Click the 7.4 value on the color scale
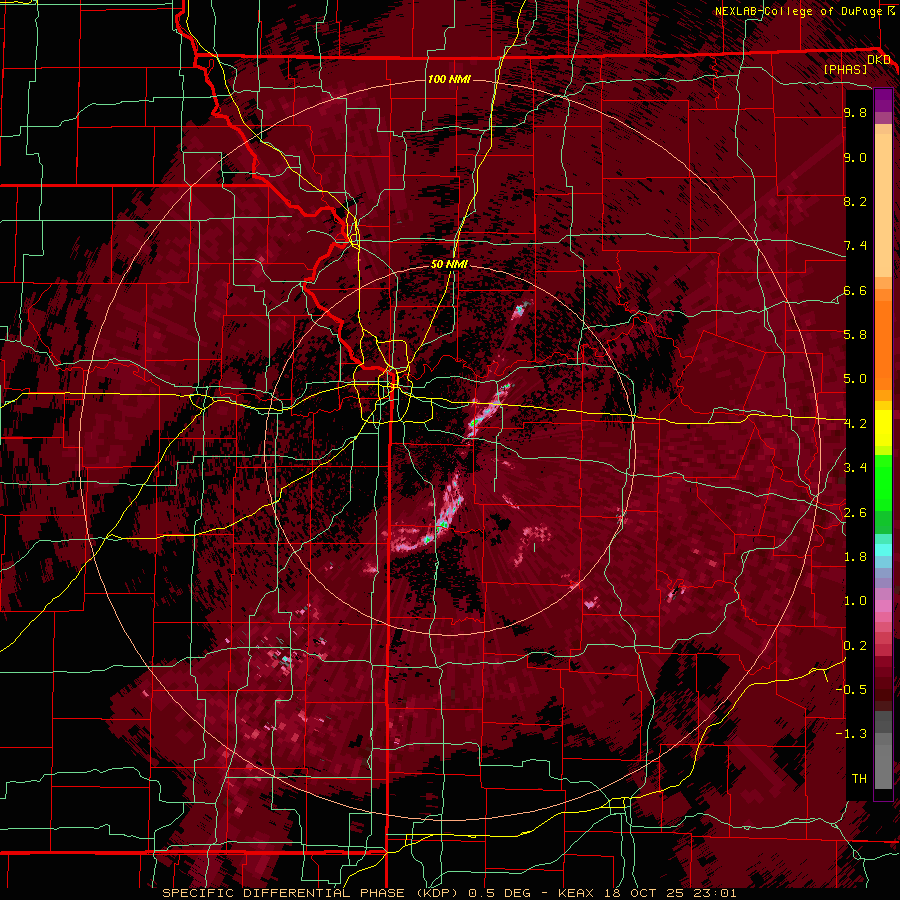The width and height of the screenshot is (900, 900). point(855,246)
